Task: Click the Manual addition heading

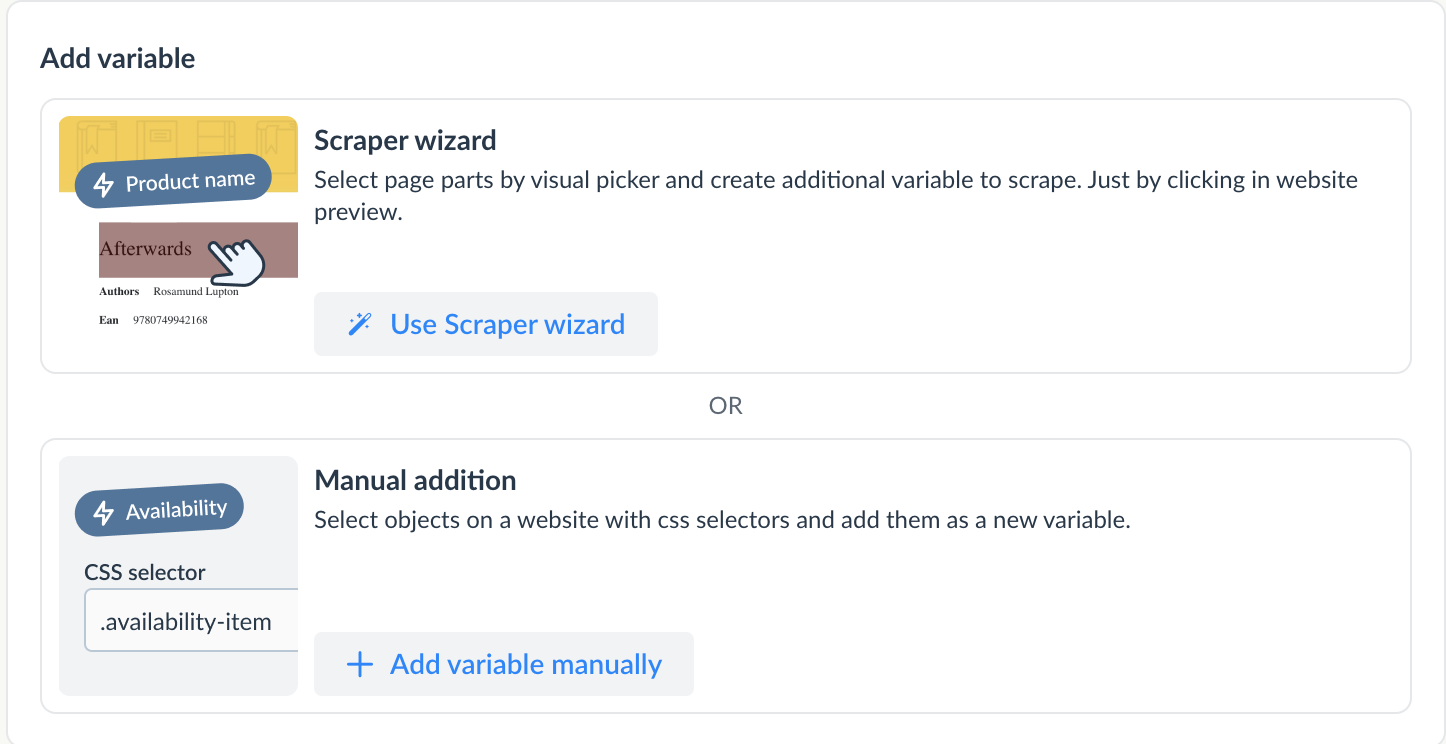Action: coord(415,481)
